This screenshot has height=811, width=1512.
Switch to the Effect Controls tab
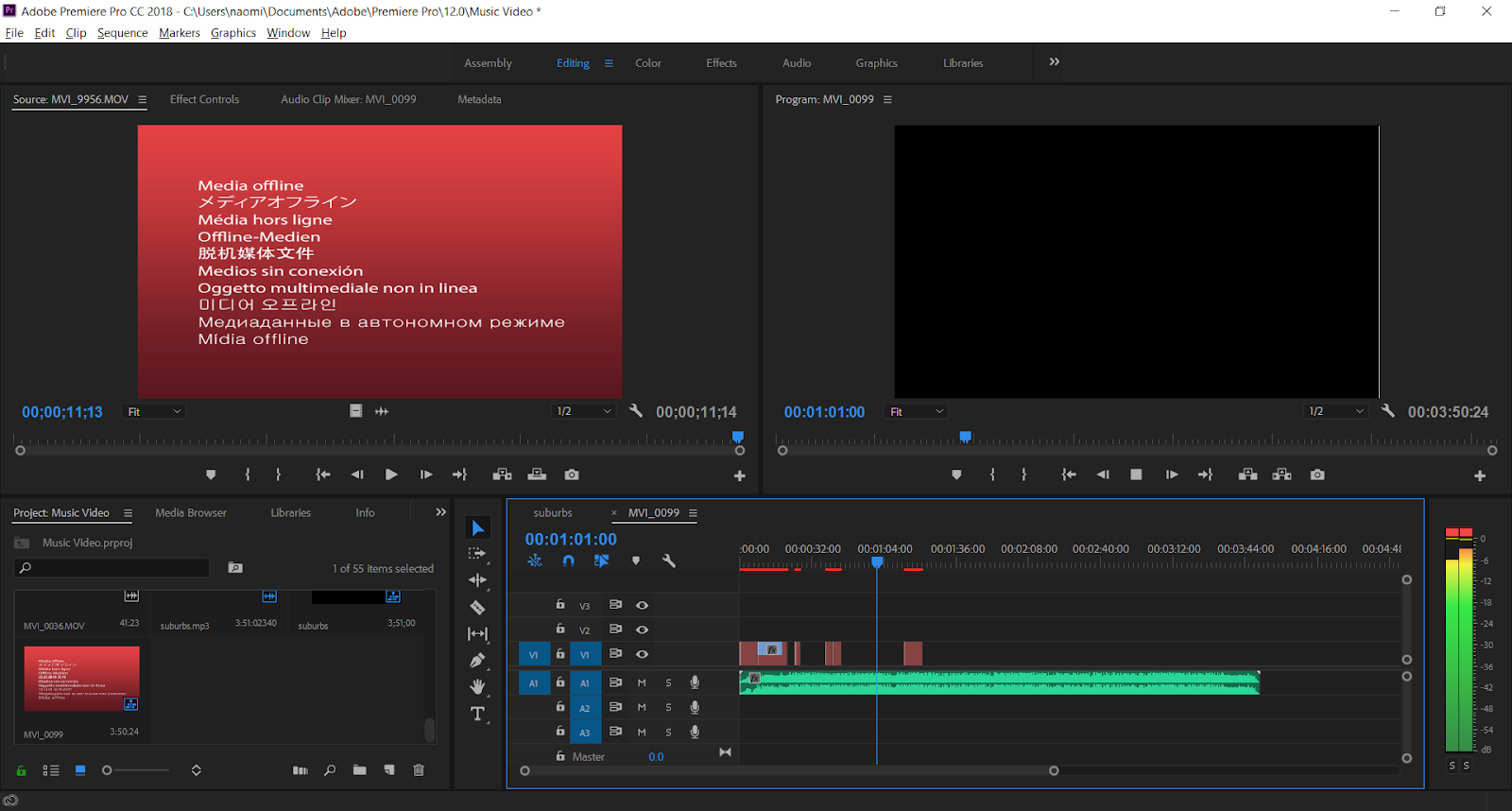tap(204, 99)
